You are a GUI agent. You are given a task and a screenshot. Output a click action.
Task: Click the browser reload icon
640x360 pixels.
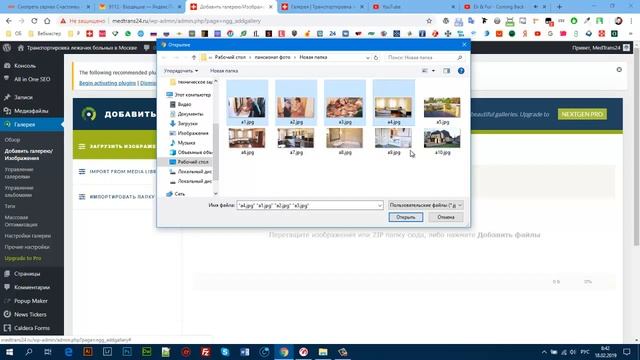pyautogui.click(x=34, y=21)
